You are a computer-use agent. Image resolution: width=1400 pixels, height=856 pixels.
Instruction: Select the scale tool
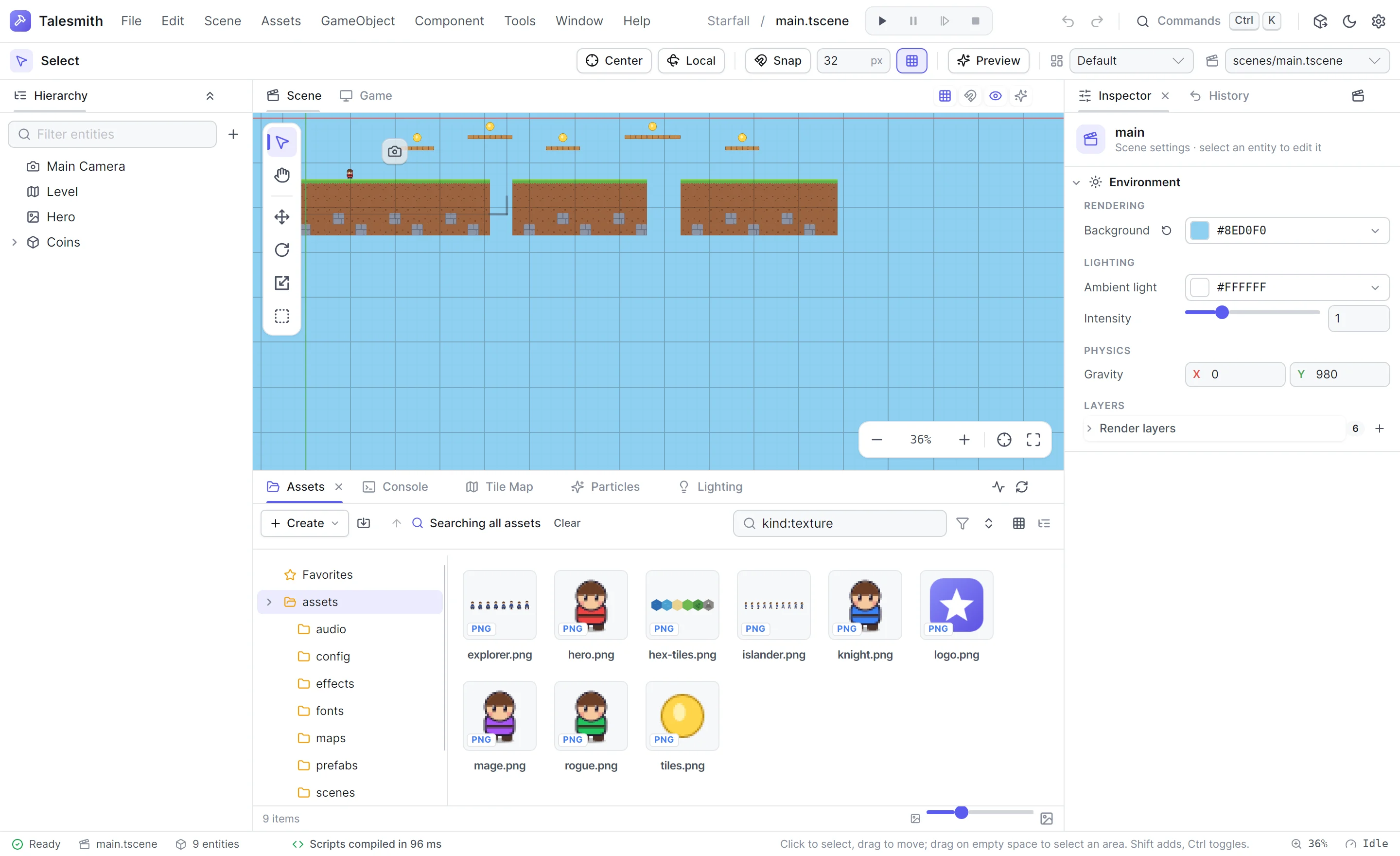282,283
